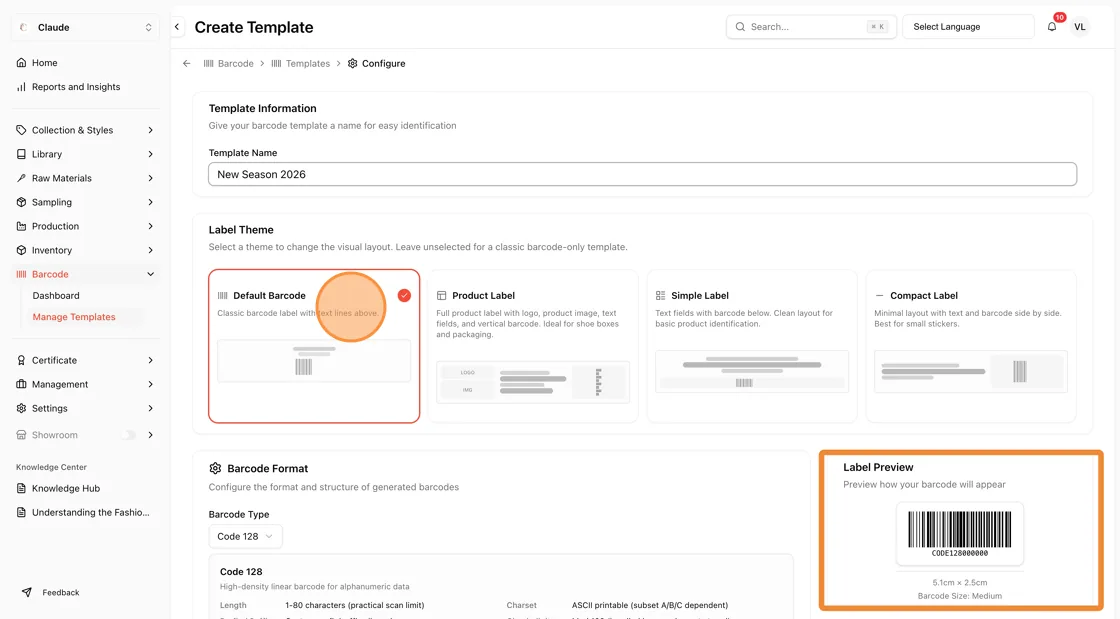This screenshot has height=619, width=1120.
Task: Select the Compact Label theme card
Action: click(x=971, y=346)
